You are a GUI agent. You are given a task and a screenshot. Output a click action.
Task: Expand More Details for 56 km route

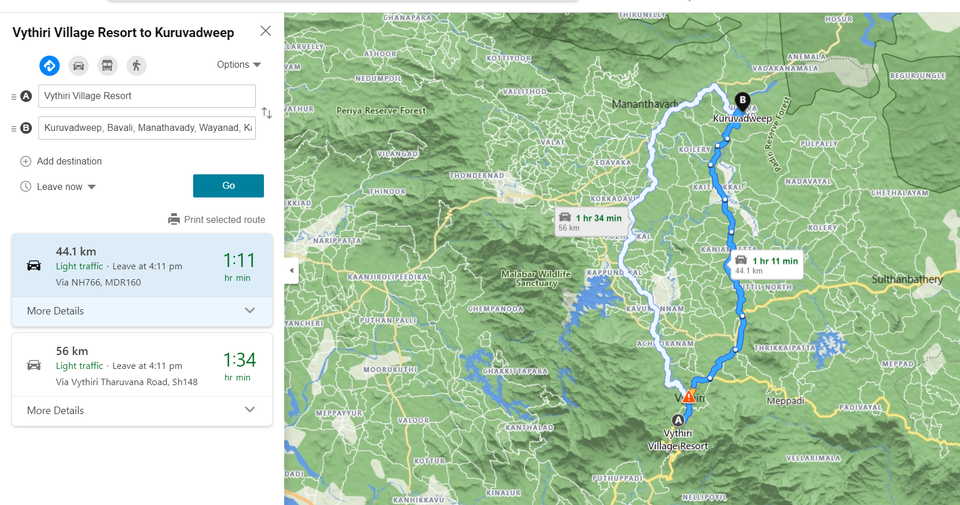[142, 410]
